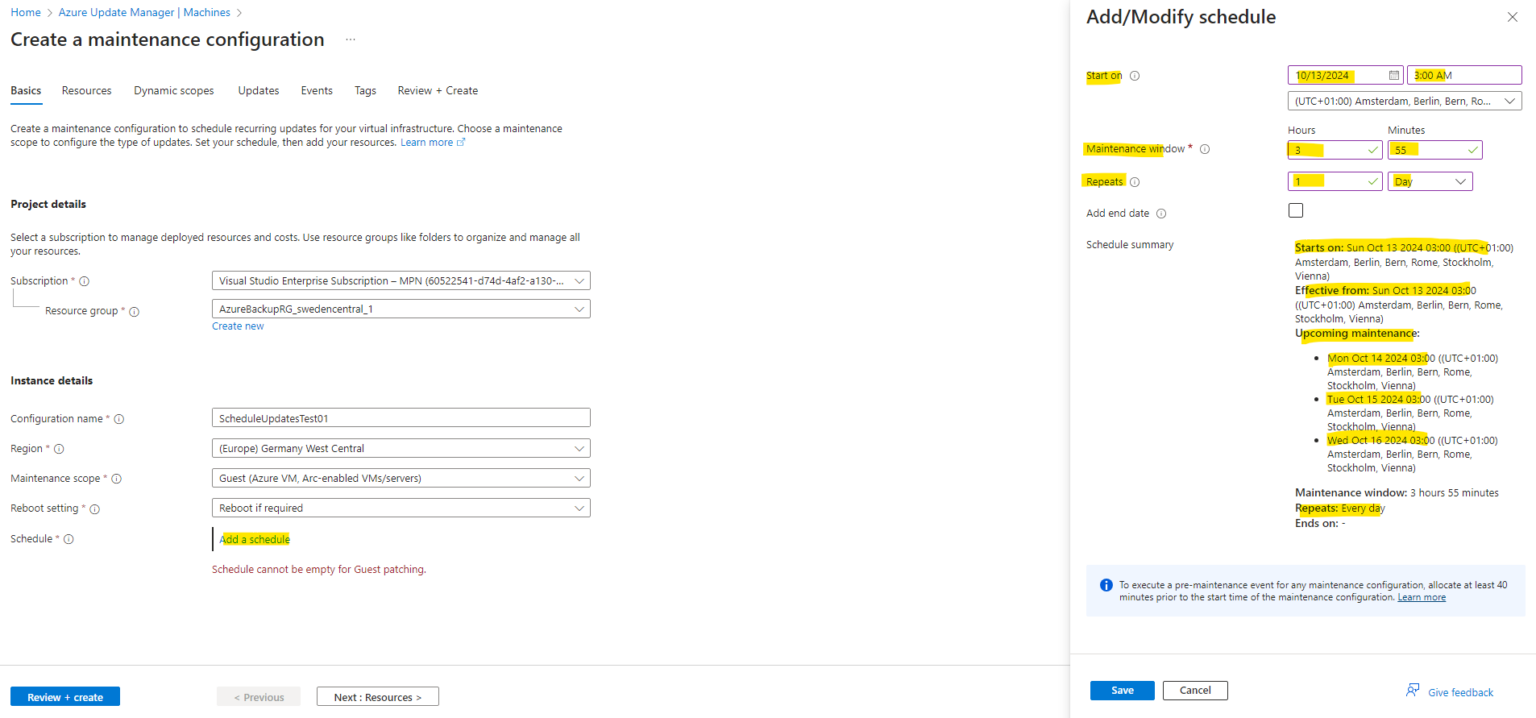The width and height of the screenshot is (1536, 718).
Task: Open the Region dropdown
Action: pyautogui.click(x=401, y=448)
